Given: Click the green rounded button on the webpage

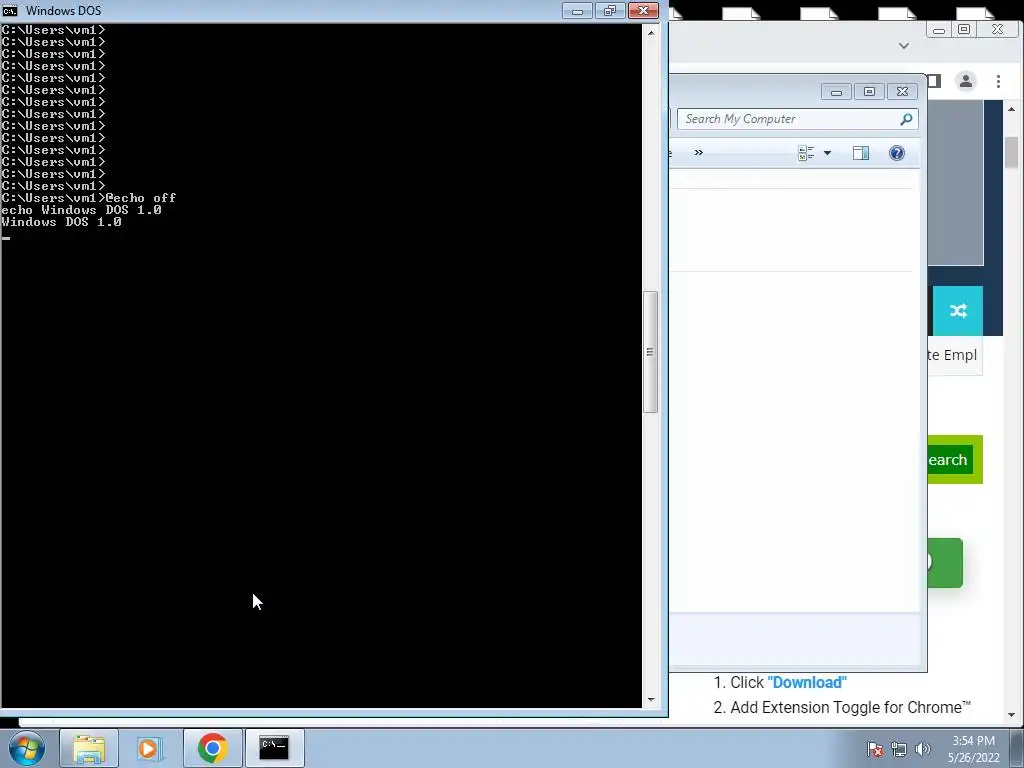Looking at the screenshot, I should point(945,563).
